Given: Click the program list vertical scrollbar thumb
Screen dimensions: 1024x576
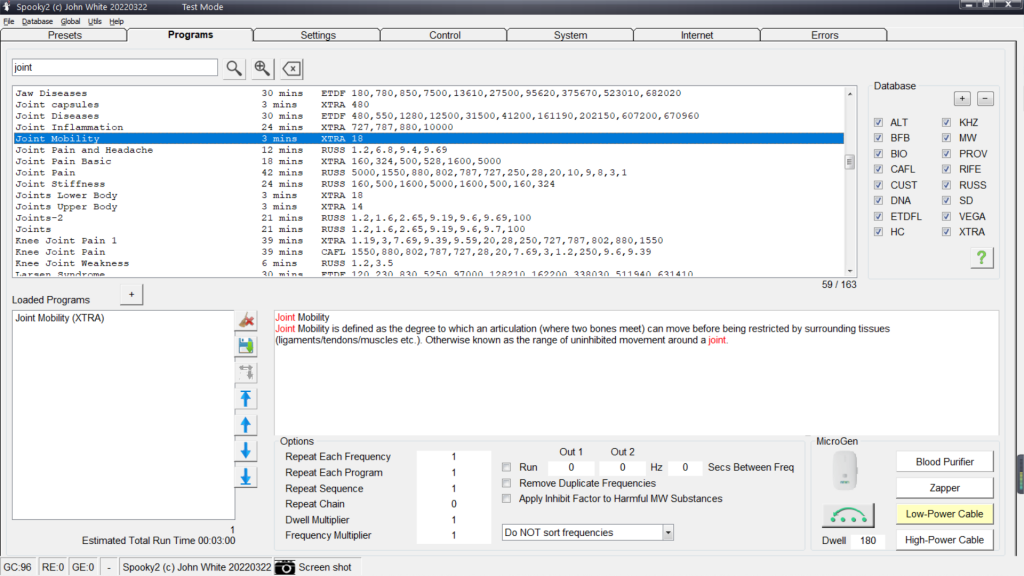Looking at the screenshot, I should coord(850,162).
